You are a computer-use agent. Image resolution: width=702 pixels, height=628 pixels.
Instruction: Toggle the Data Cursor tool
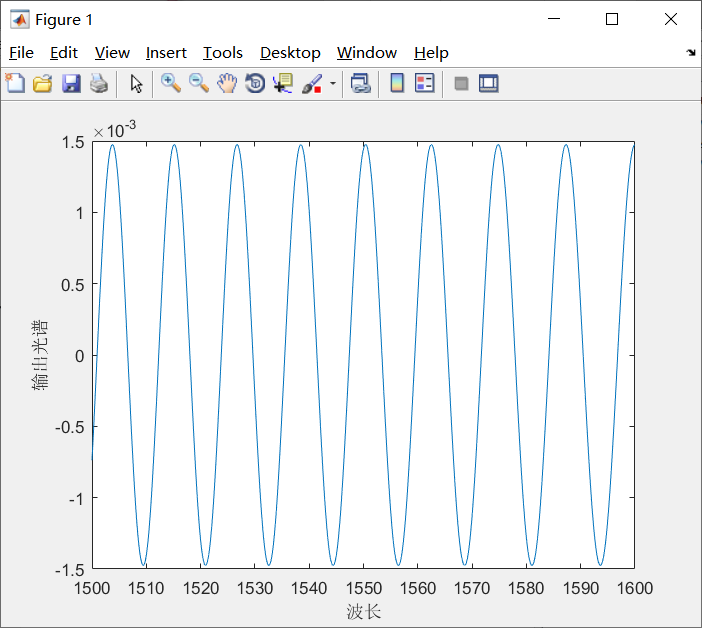click(283, 84)
